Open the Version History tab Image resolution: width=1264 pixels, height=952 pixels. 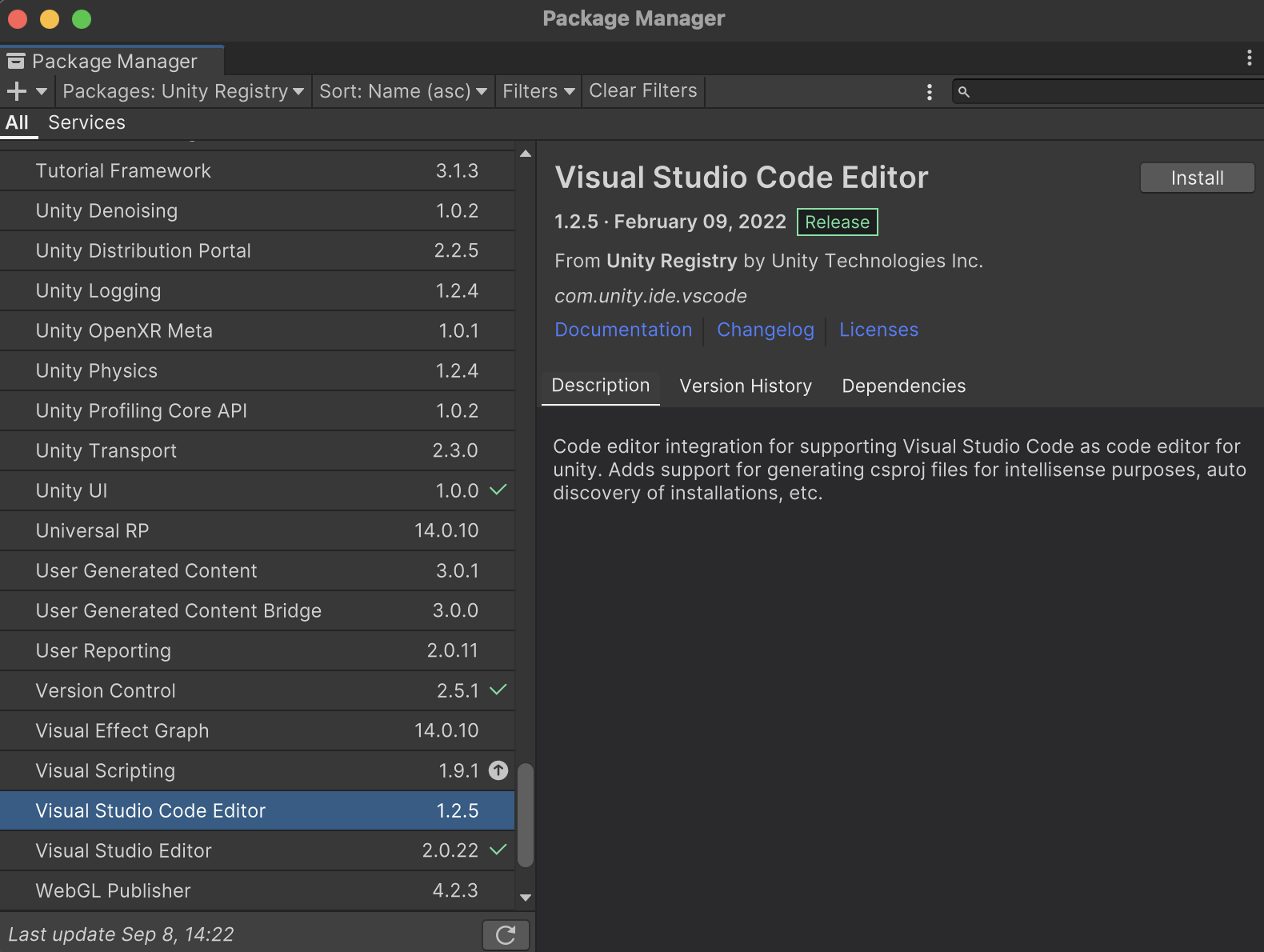point(746,386)
